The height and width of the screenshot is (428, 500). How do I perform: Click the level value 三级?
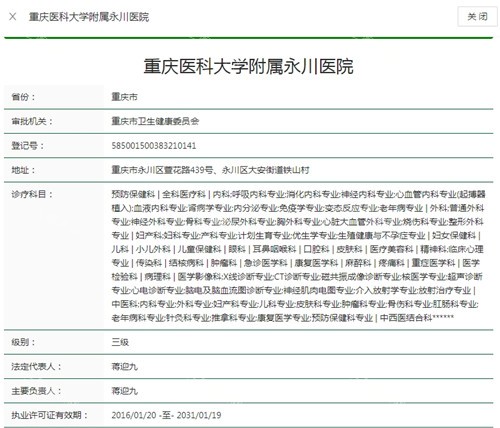pos(120,342)
